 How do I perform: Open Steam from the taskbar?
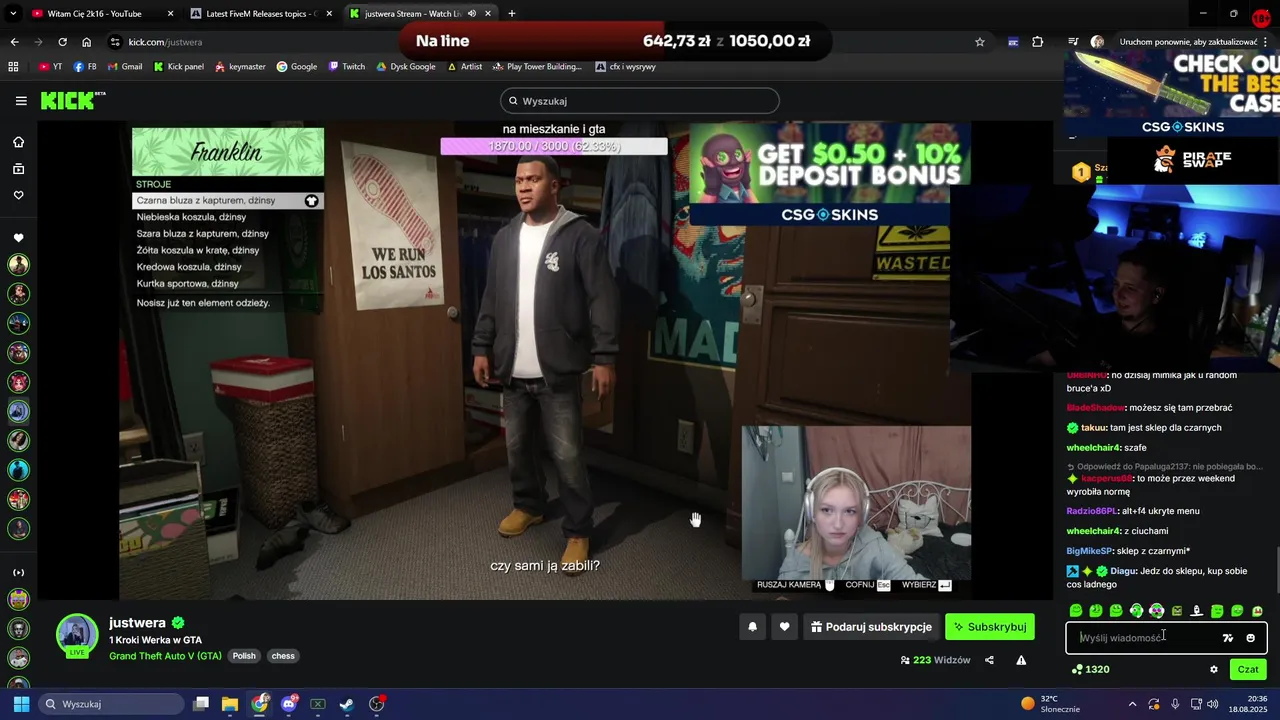pyautogui.click(x=347, y=704)
